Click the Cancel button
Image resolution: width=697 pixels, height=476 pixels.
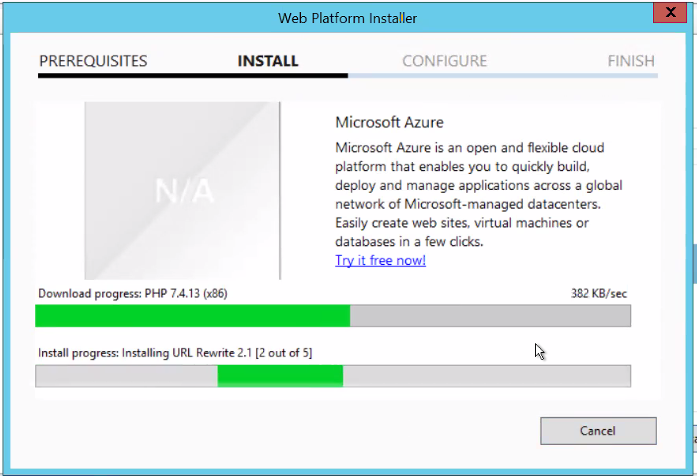click(x=598, y=431)
